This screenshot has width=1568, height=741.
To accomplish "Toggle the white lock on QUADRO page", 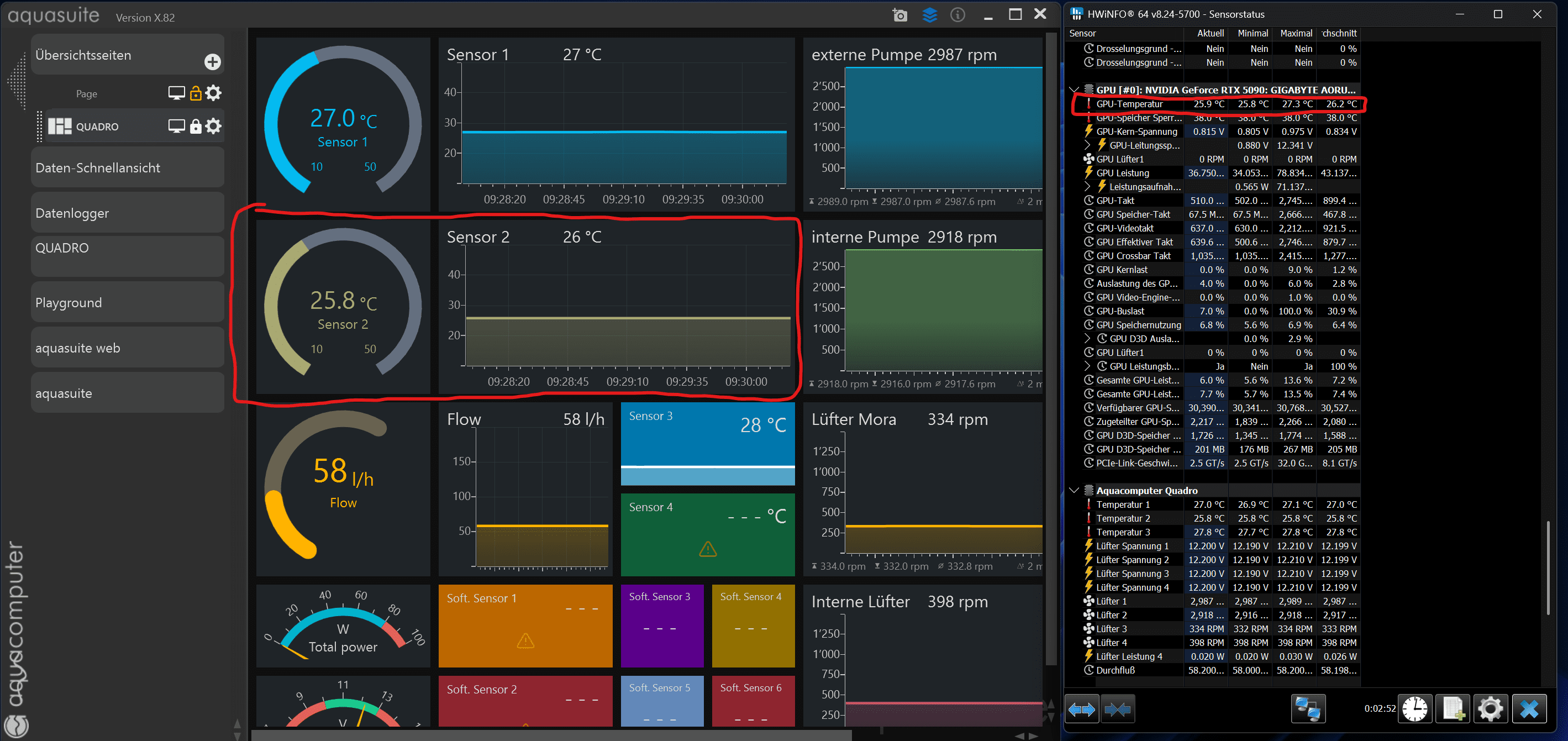I will (196, 126).
